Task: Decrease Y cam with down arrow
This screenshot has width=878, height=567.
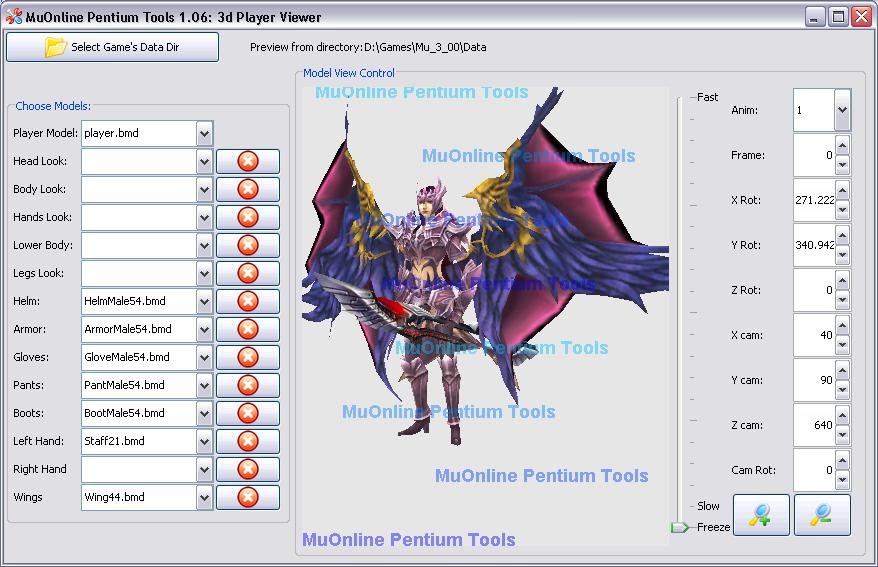Action: coord(842,390)
